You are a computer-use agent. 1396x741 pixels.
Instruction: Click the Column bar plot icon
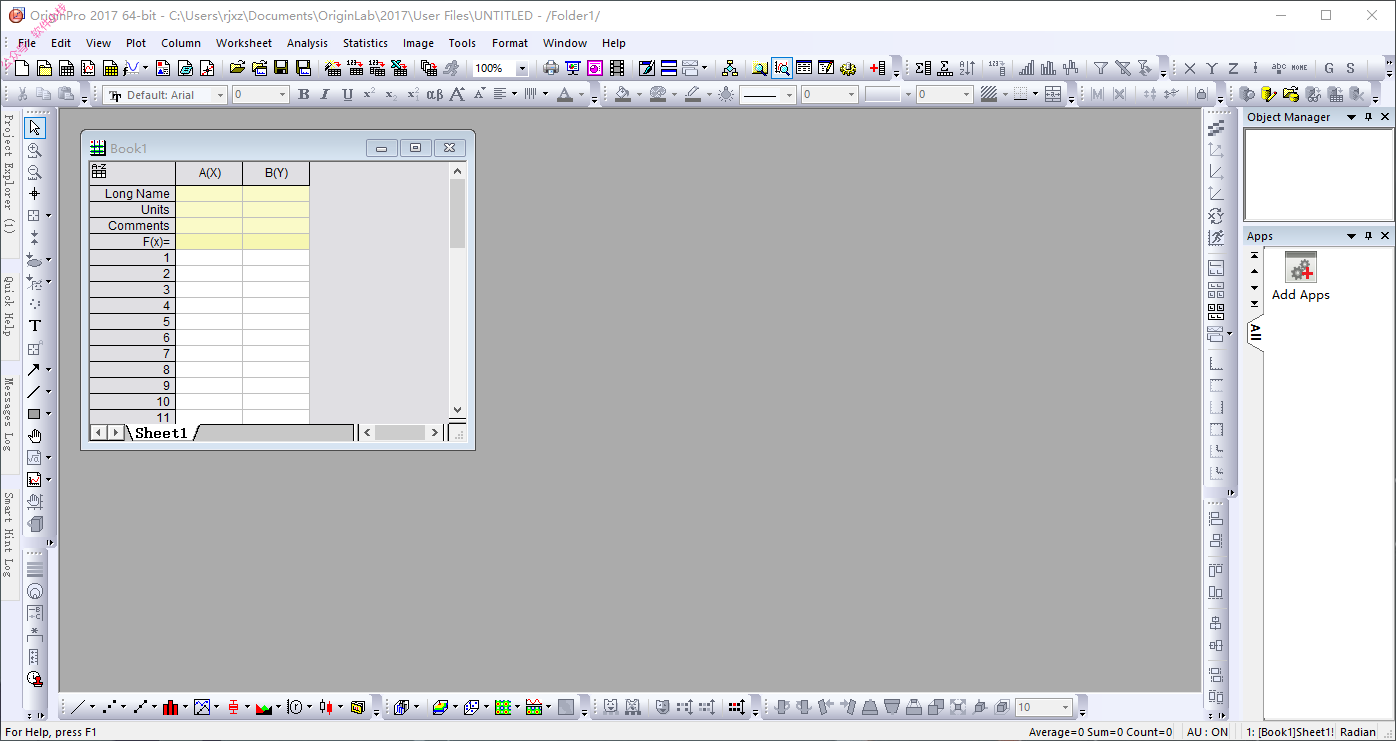click(170, 707)
